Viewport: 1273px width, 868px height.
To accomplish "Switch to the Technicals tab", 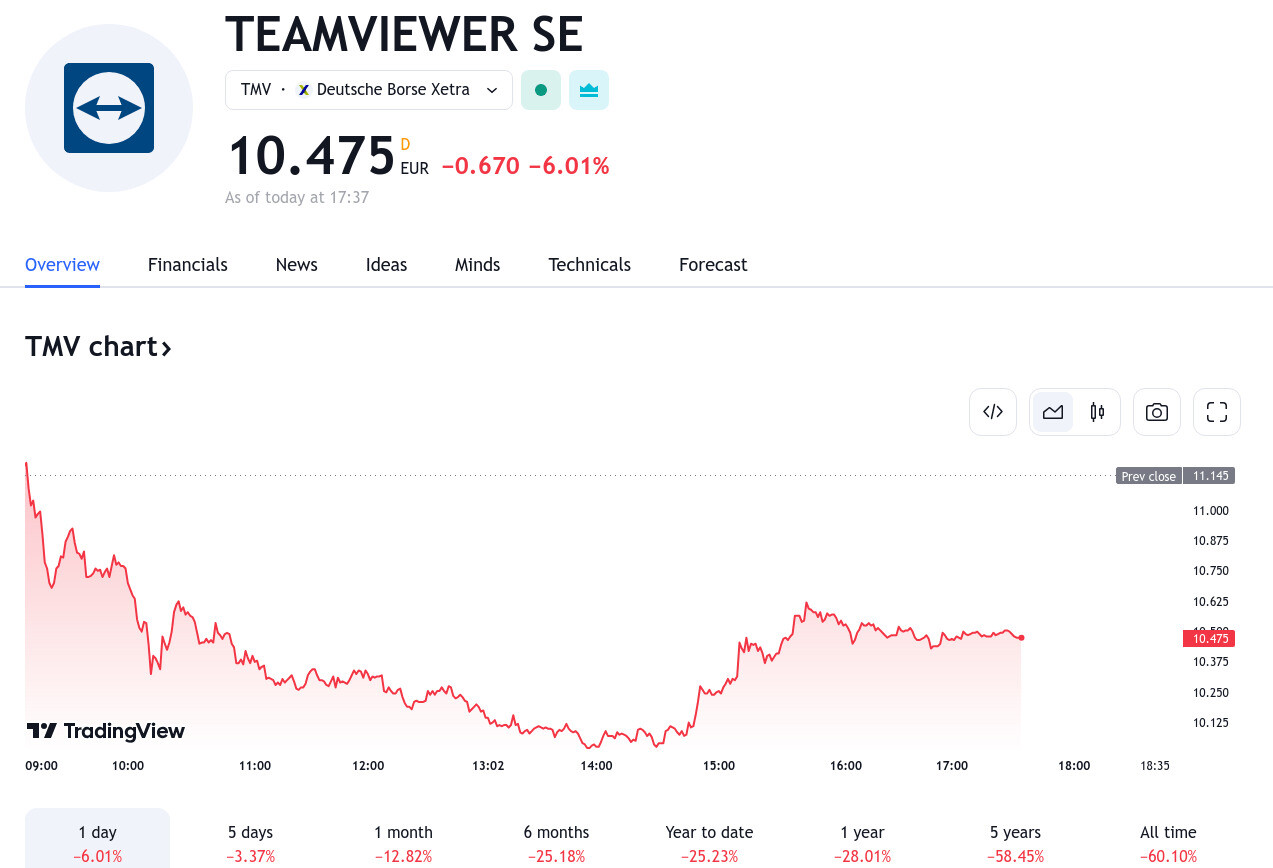I will pos(590,265).
